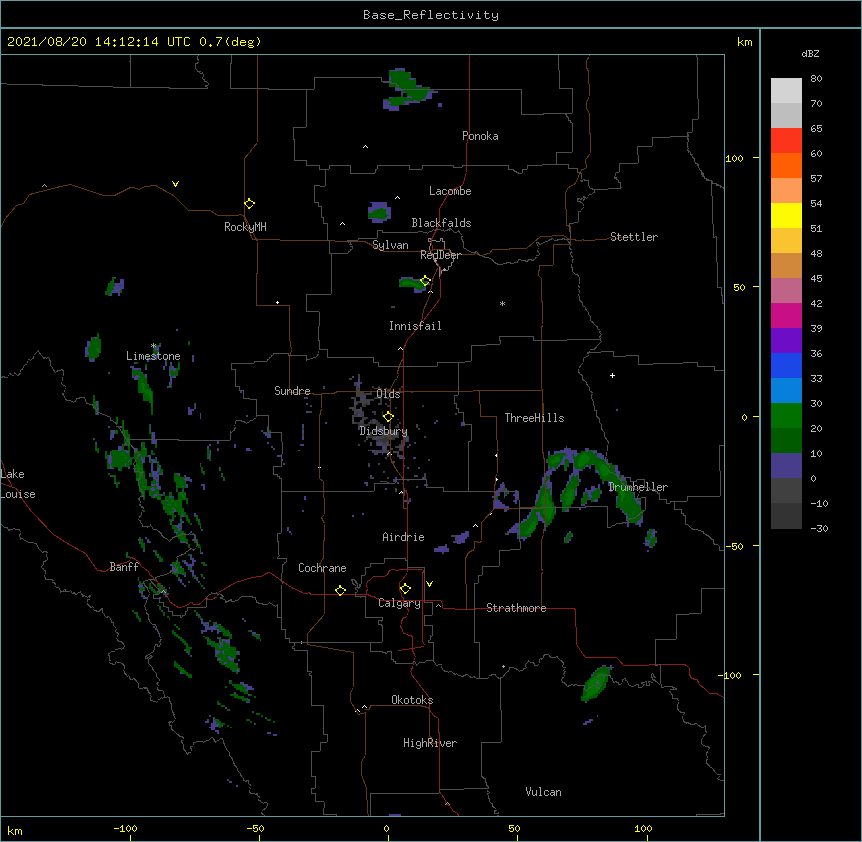Click the -50 tick on the horizontal km axis
The height and width of the screenshot is (842, 862).
[255, 828]
